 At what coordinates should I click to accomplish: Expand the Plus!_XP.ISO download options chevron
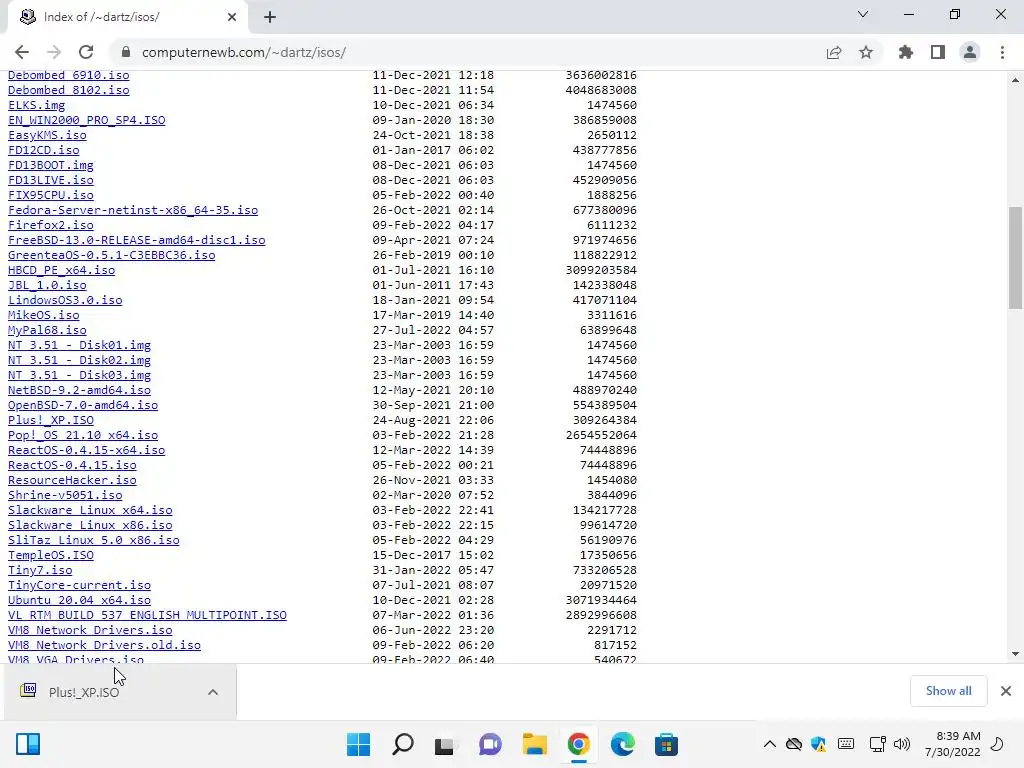213,692
